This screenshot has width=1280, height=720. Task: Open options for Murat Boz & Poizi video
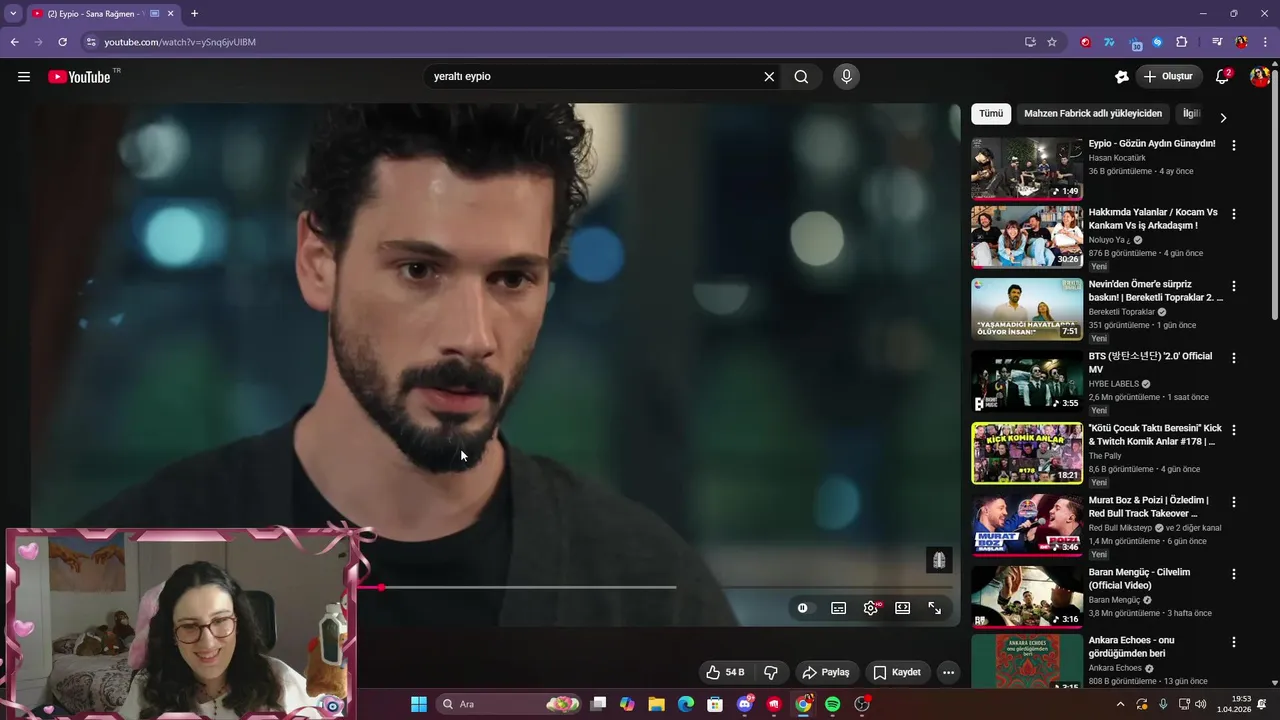pos(1233,502)
